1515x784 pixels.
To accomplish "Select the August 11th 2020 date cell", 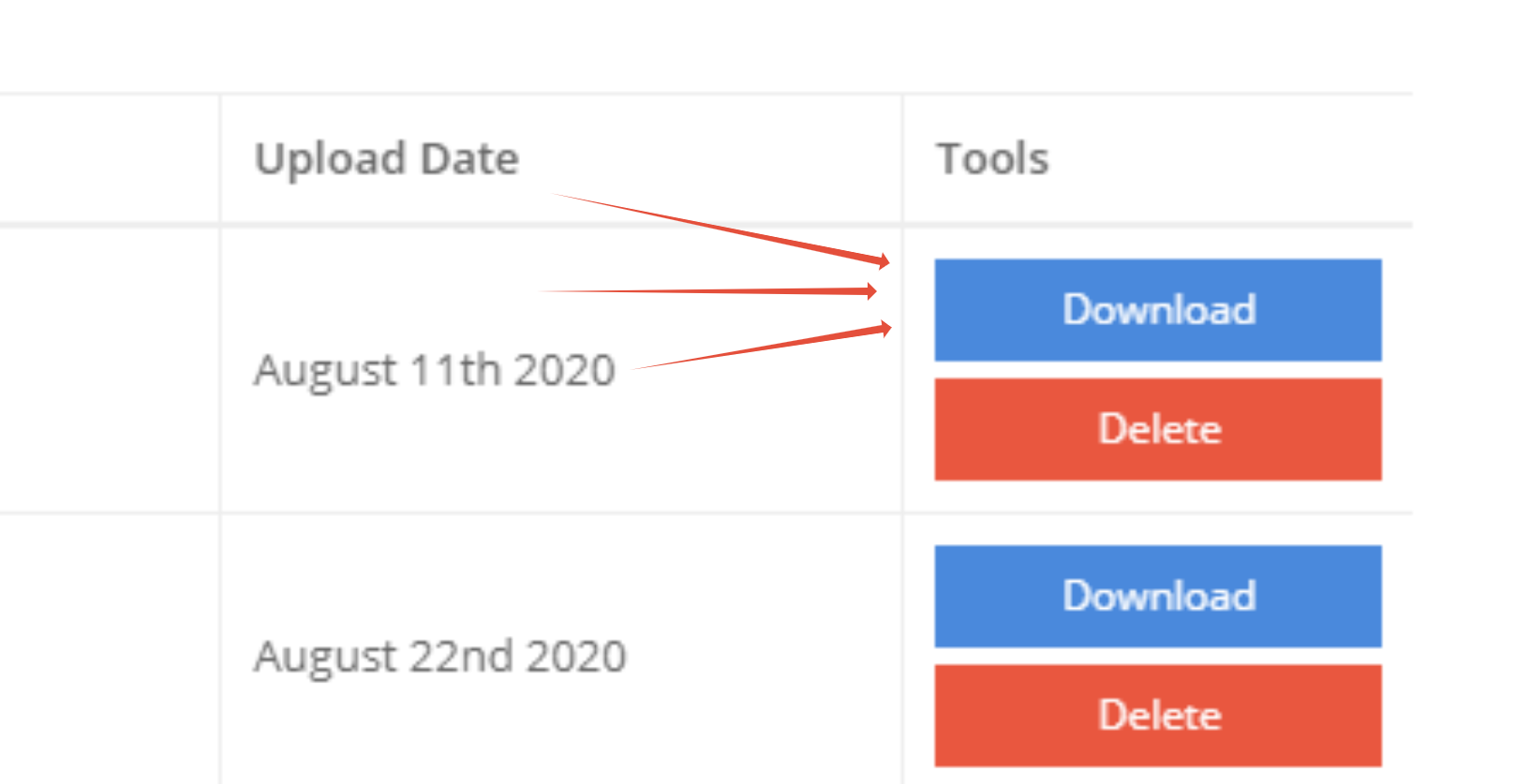I will tap(434, 370).
